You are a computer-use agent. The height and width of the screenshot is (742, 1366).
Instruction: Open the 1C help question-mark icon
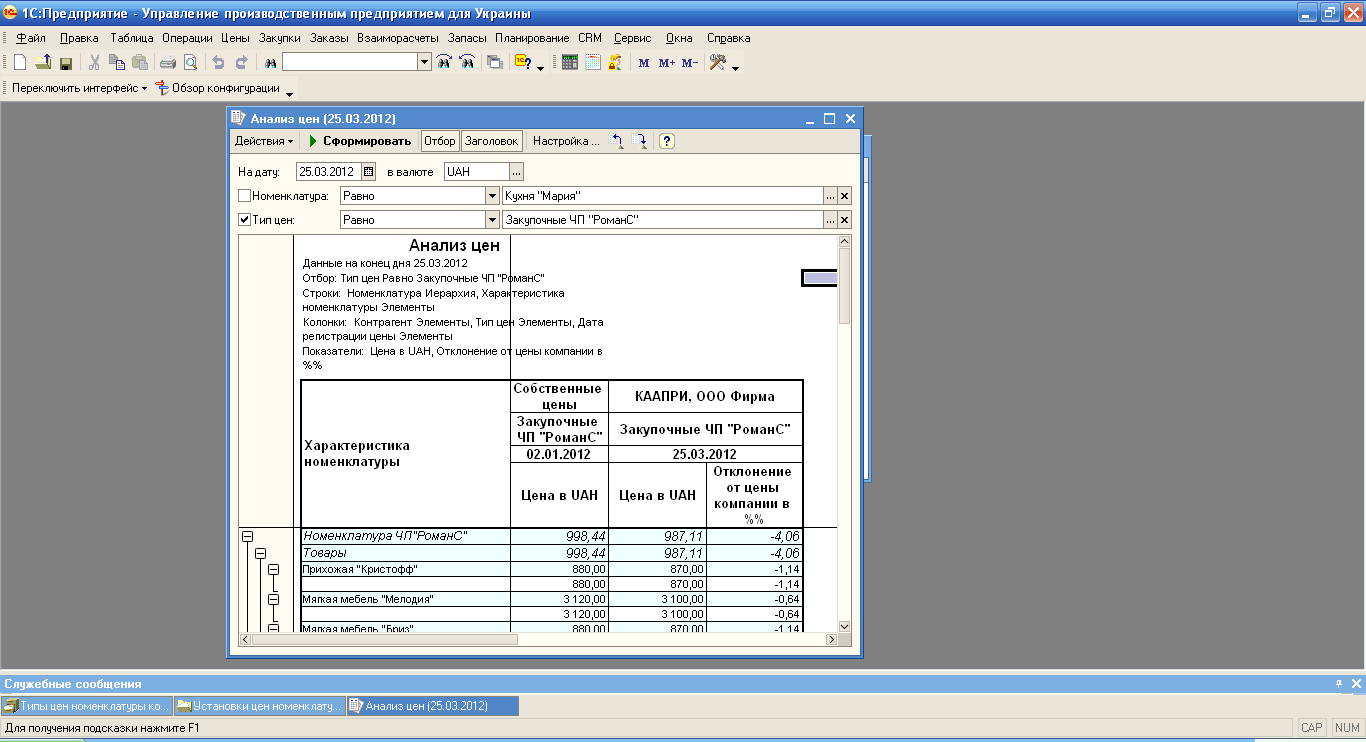[524, 62]
